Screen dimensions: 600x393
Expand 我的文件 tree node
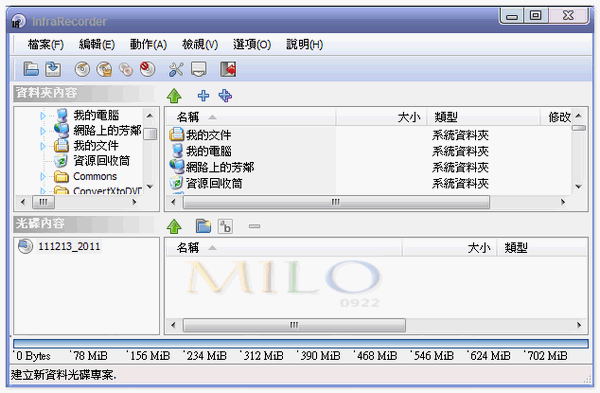[43, 146]
